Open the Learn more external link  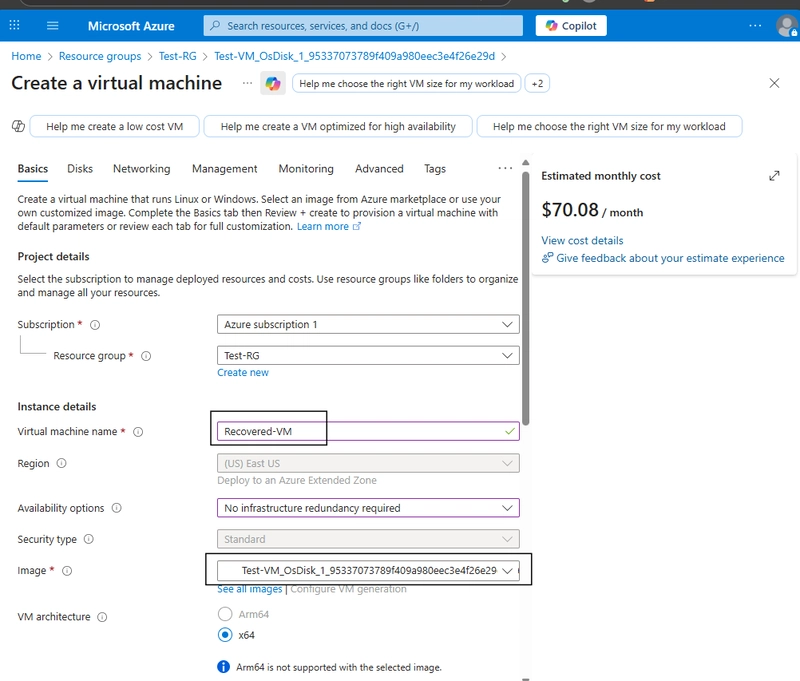pos(329,226)
